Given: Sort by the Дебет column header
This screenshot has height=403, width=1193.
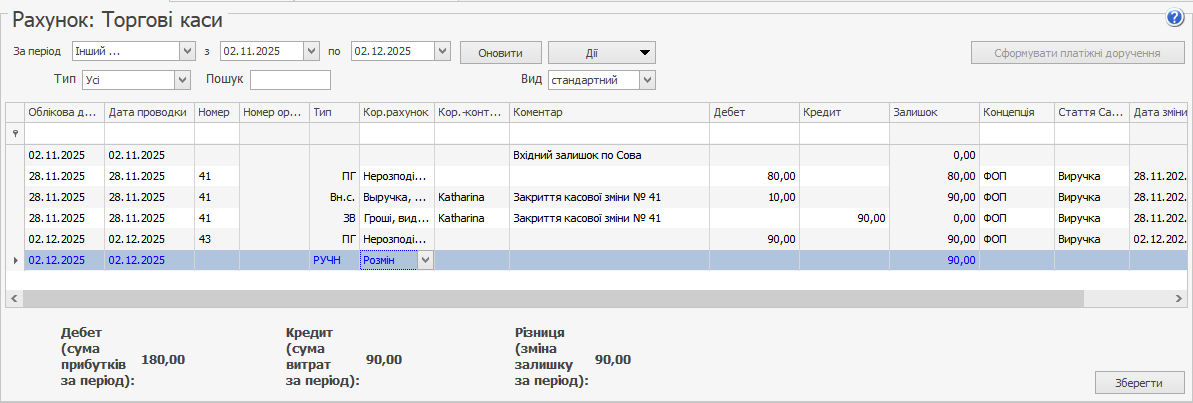Looking at the screenshot, I should click(753, 113).
